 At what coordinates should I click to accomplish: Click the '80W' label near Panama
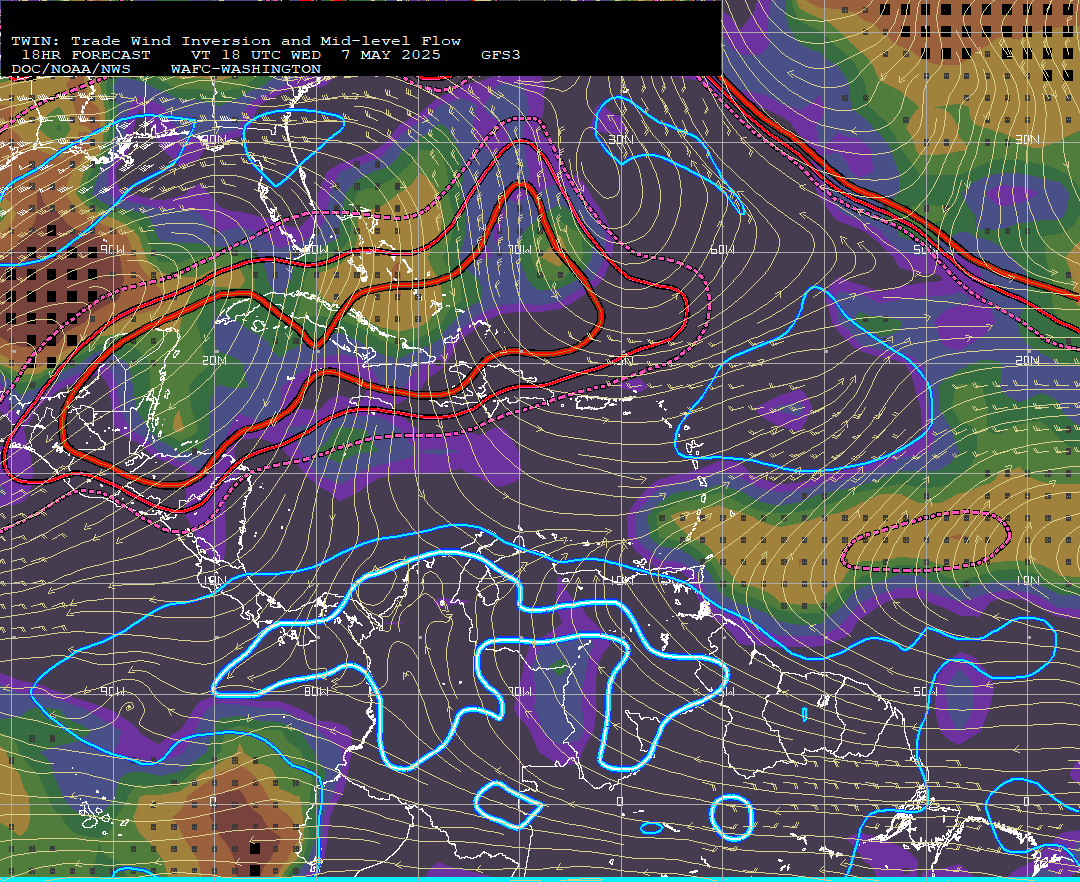[316, 691]
